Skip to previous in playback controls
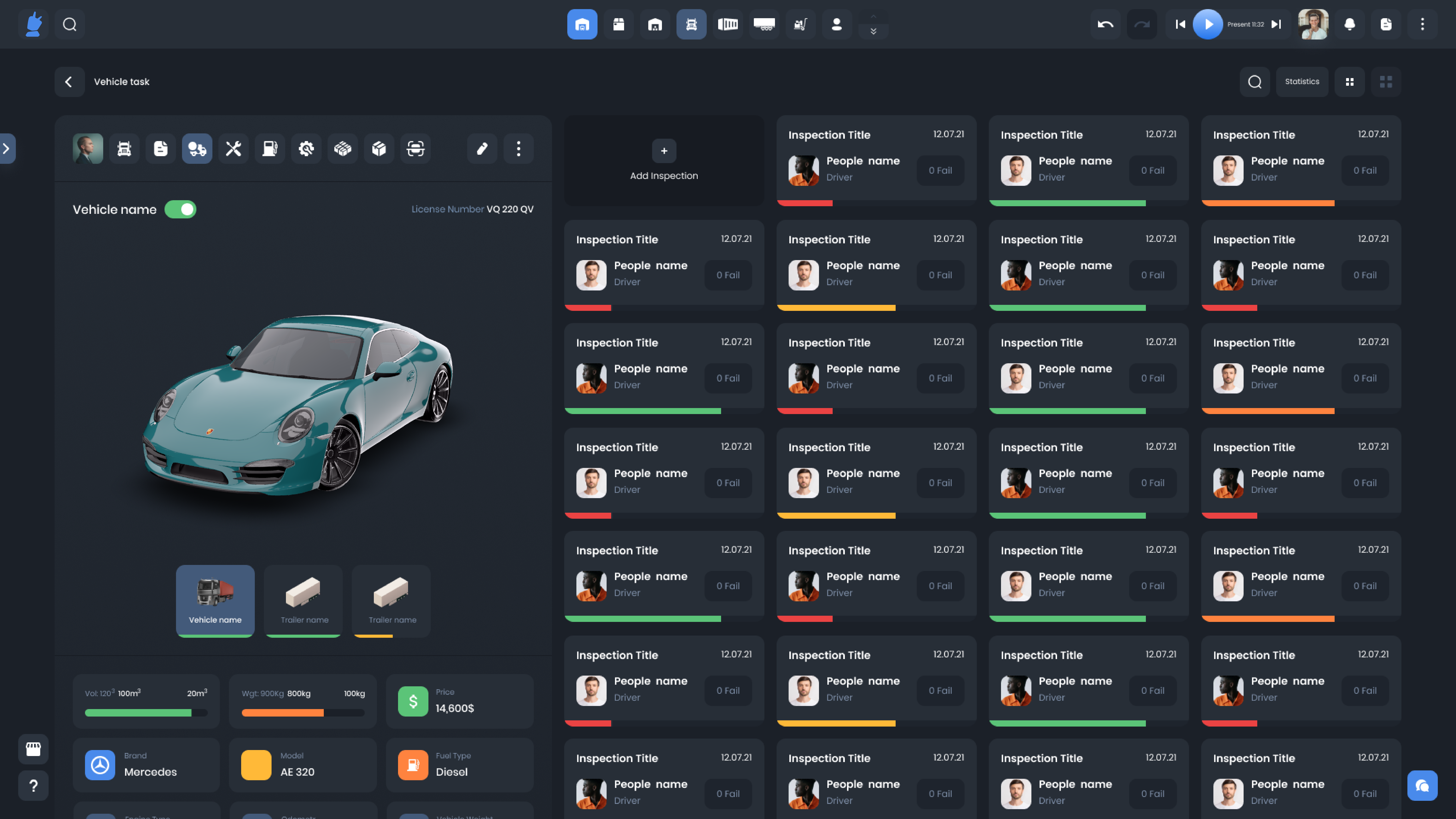The height and width of the screenshot is (819, 1456). coord(1180,24)
